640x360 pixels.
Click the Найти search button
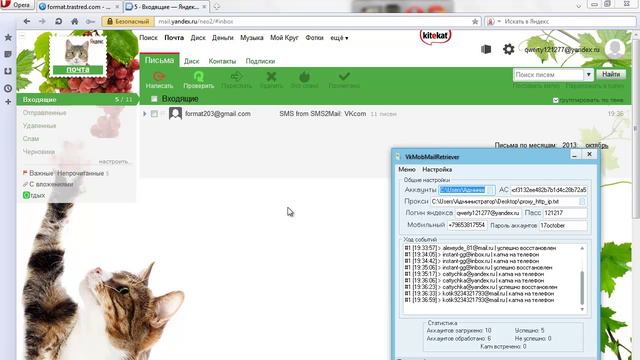tap(611, 74)
